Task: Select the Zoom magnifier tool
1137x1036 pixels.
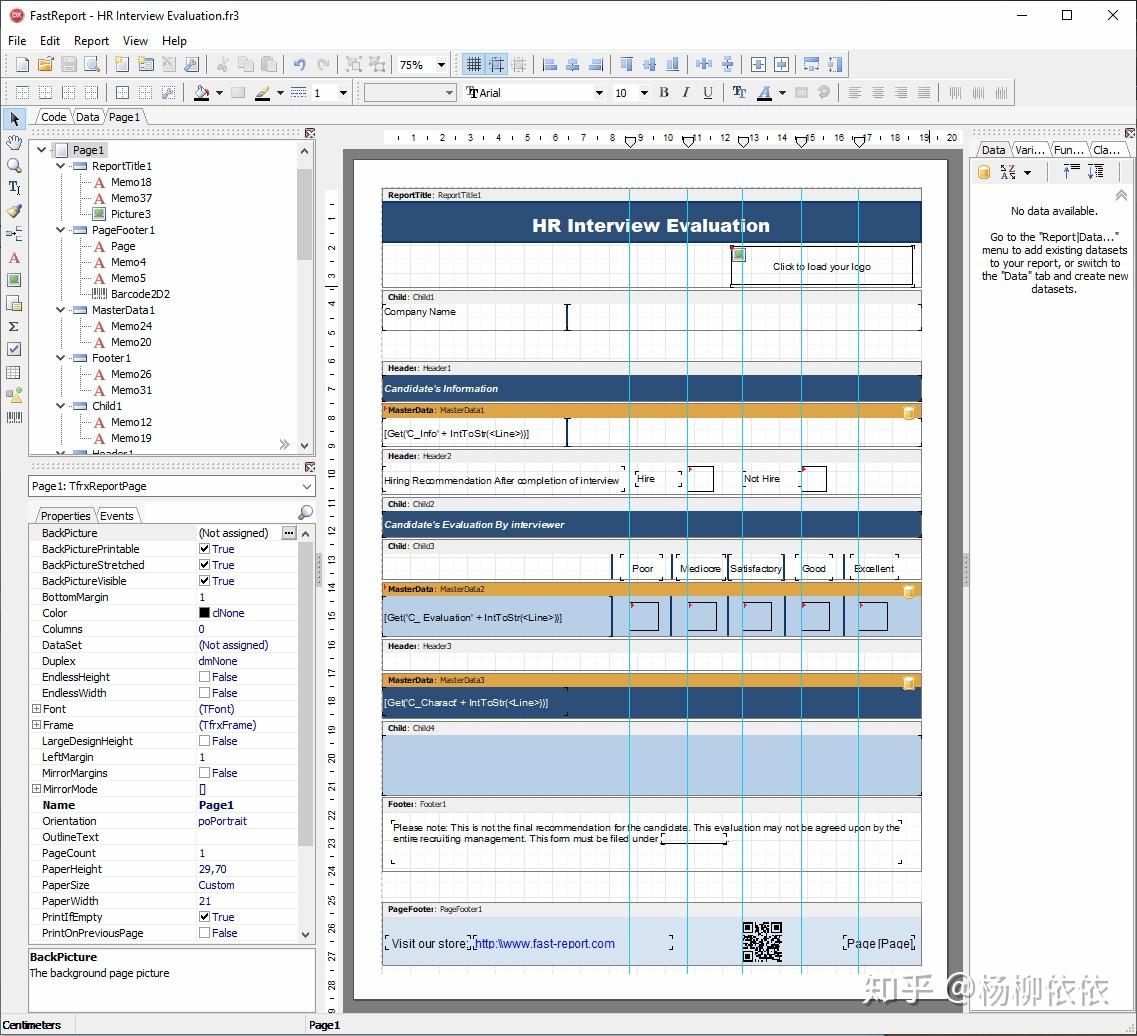Action: pos(14,166)
